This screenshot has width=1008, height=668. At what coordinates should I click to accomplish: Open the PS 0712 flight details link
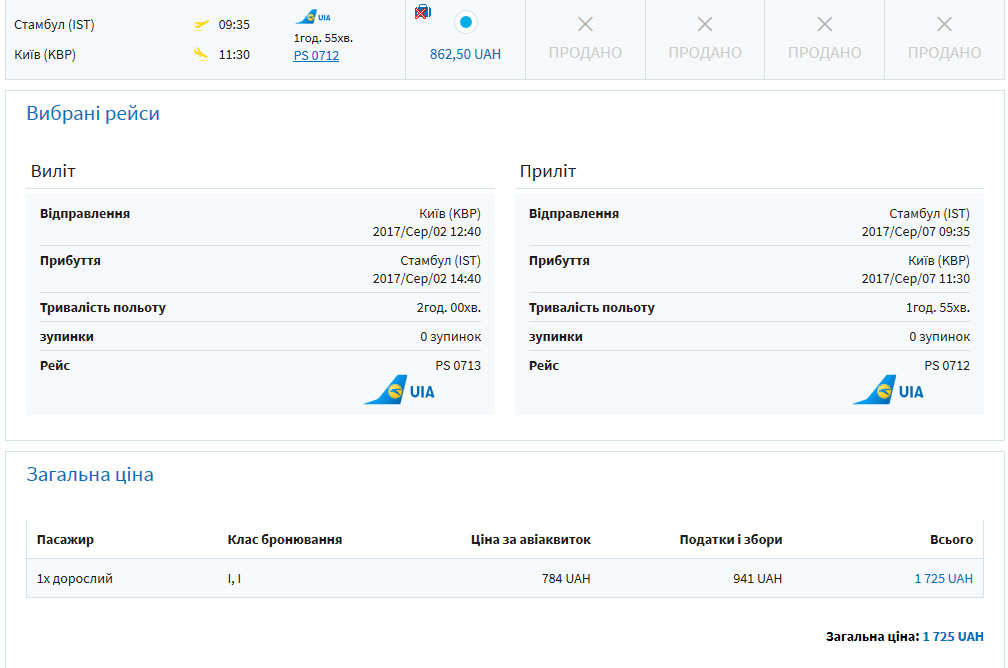316,56
